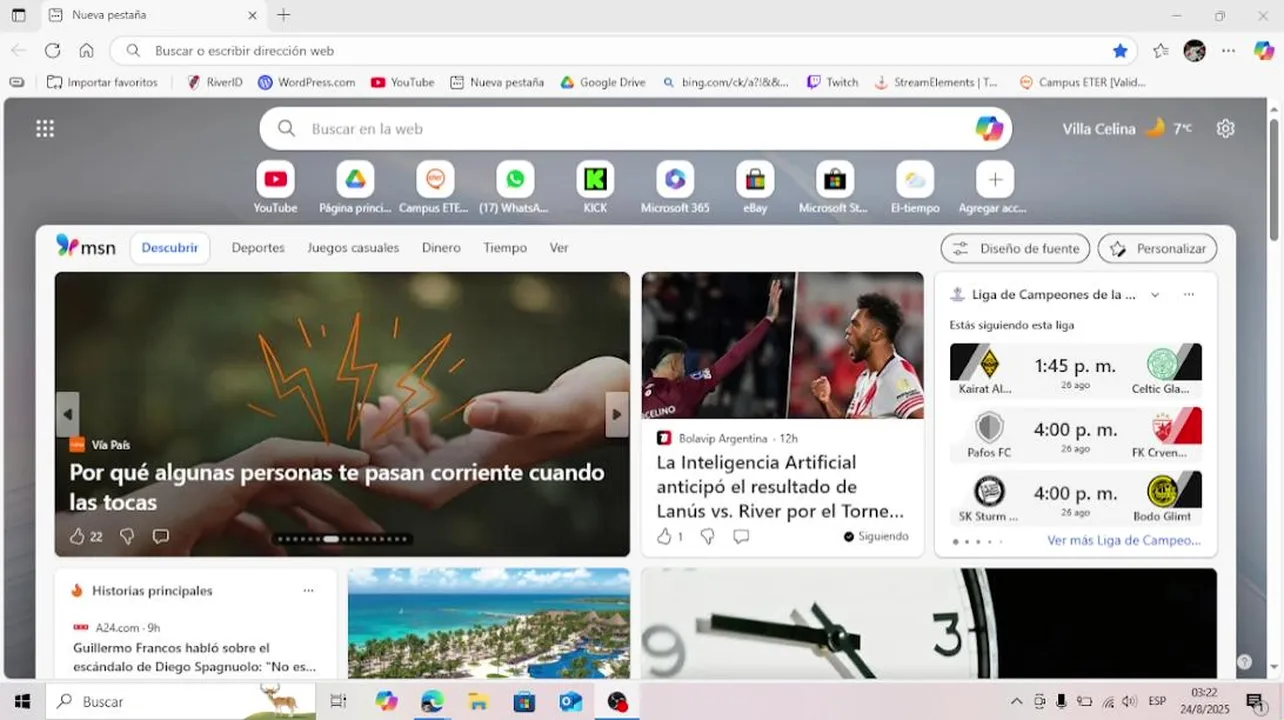The image size is (1284, 720).
Task: Show the next carousel story
Action: pyautogui.click(x=617, y=414)
